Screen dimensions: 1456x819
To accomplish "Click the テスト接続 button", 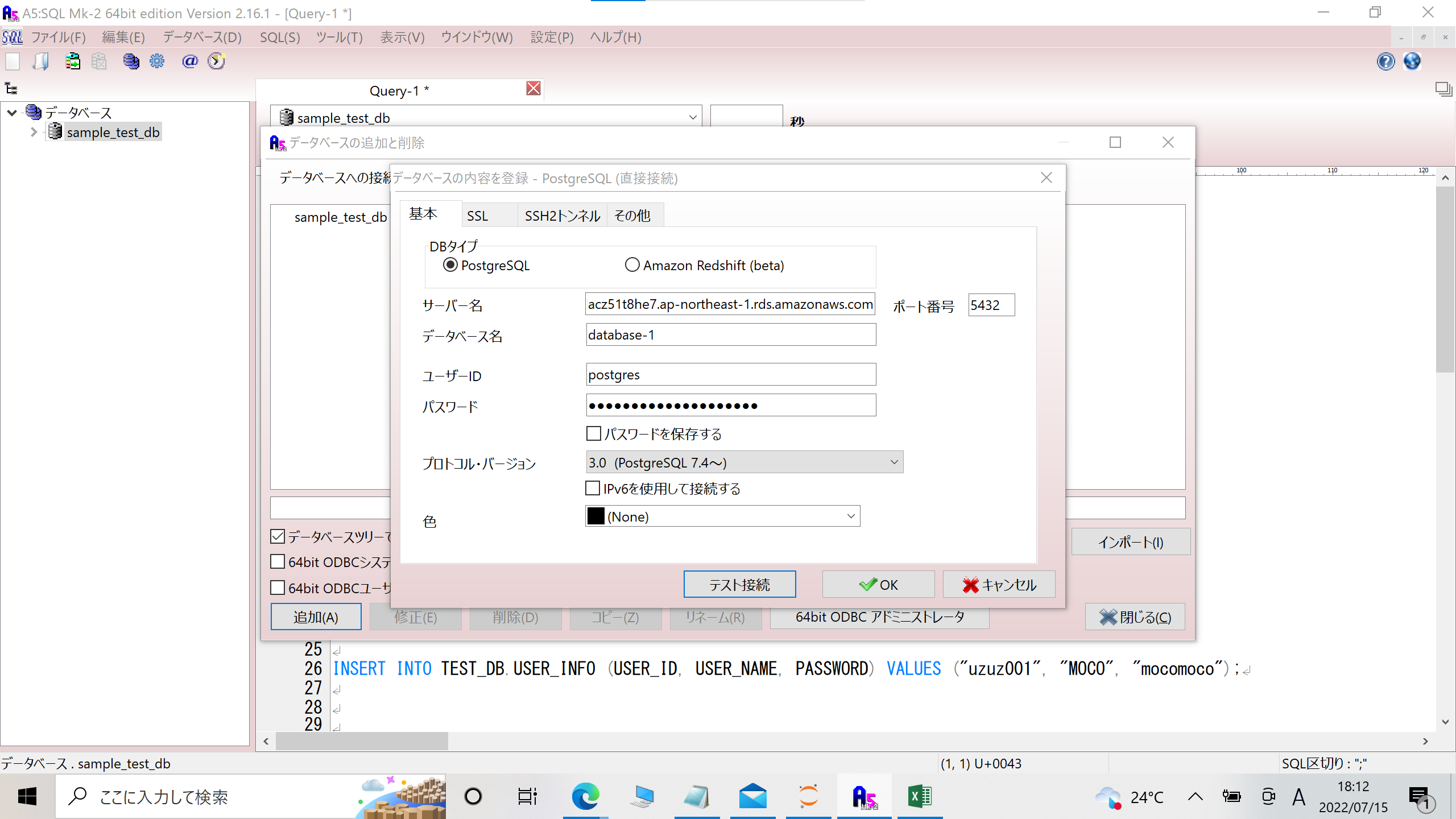I will [739, 584].
